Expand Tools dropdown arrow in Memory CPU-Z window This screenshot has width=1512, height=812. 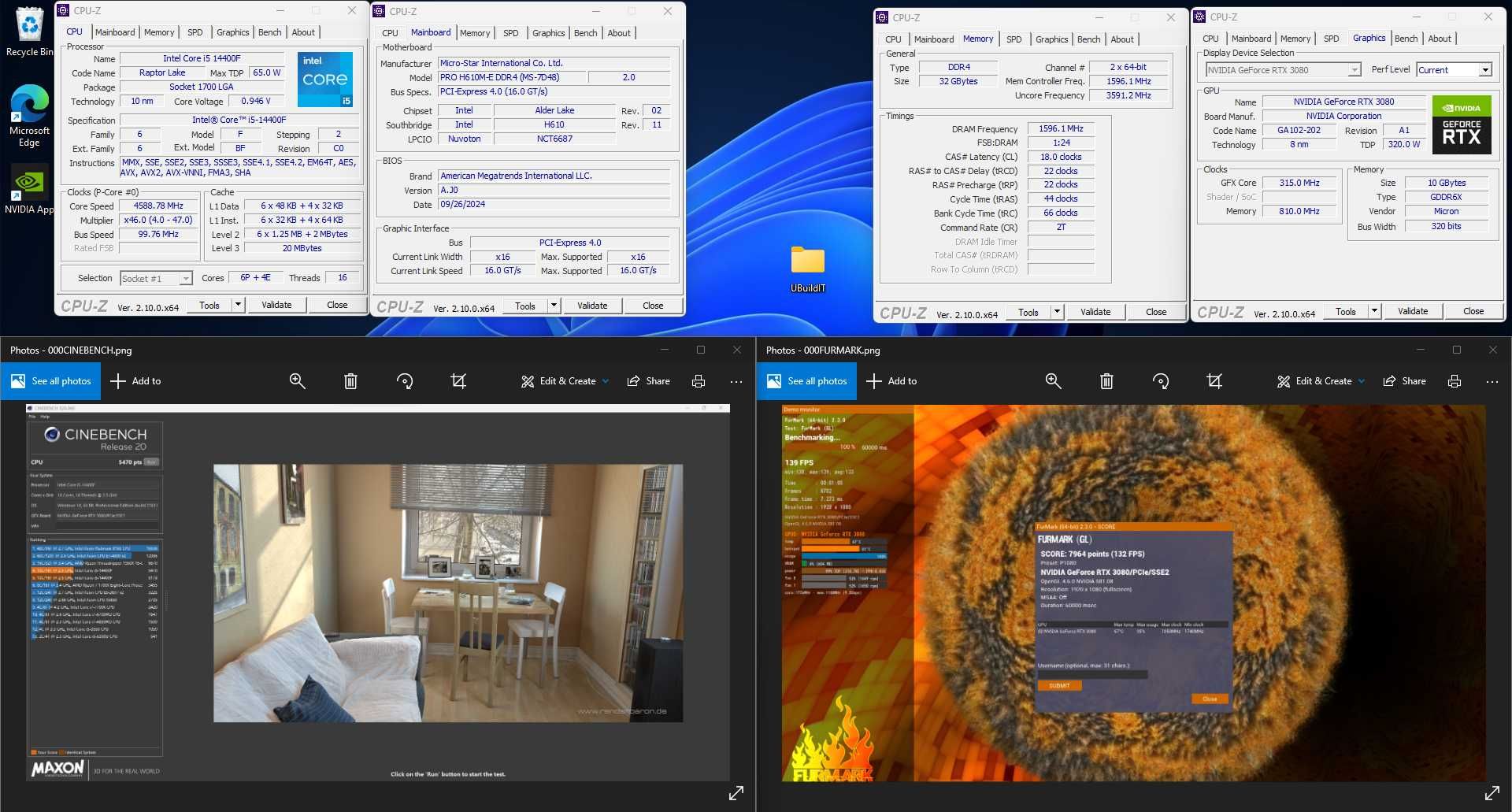1058,312
